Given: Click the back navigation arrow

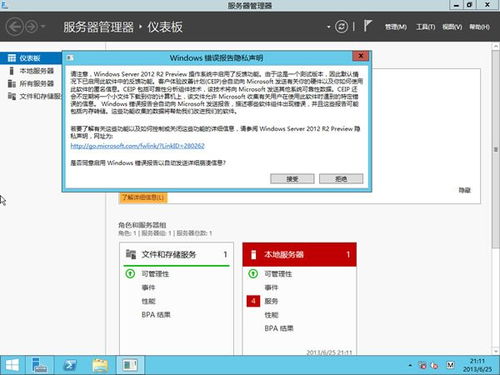Looking at the screenshot, I should tap(15, 27).
